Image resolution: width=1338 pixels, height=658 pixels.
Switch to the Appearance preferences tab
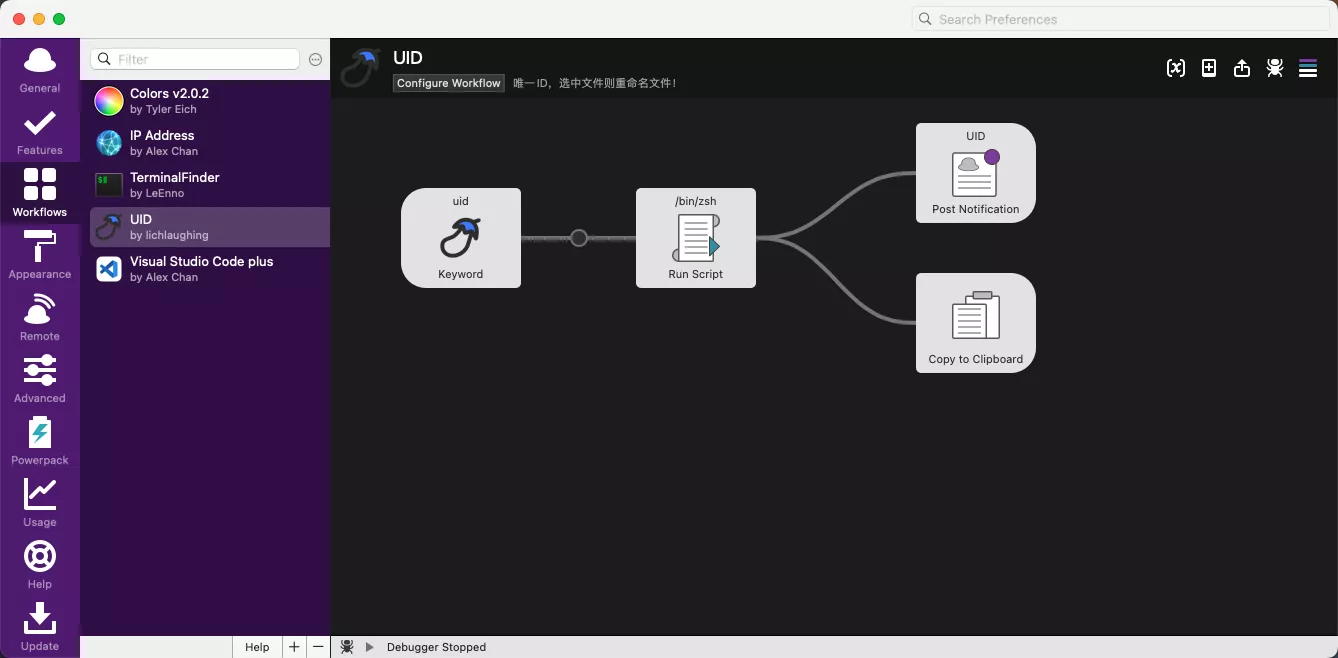40,256
